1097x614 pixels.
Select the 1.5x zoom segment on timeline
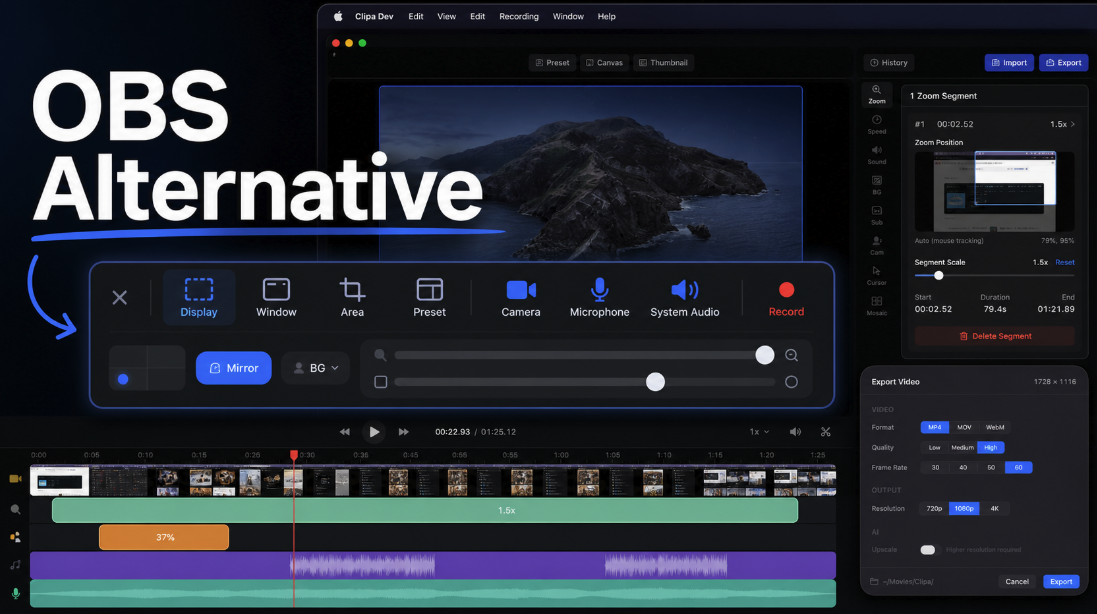click(425, 511)
